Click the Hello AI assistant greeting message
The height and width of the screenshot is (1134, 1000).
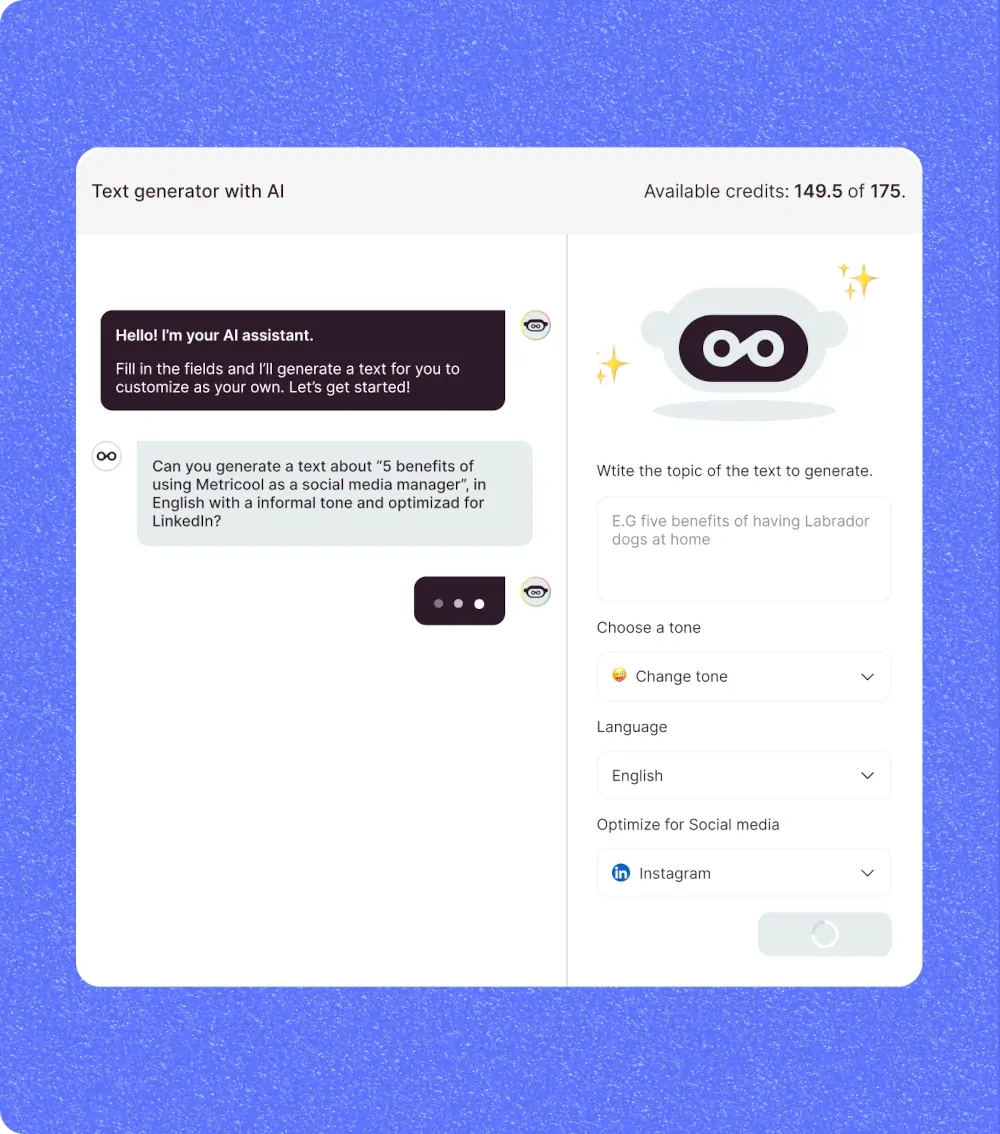coord(302,360)
